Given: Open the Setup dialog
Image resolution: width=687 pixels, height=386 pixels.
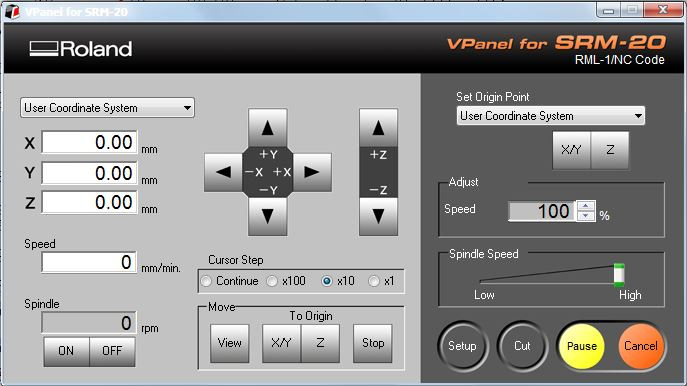Looking at the screenshot, I should click(462, 346).
